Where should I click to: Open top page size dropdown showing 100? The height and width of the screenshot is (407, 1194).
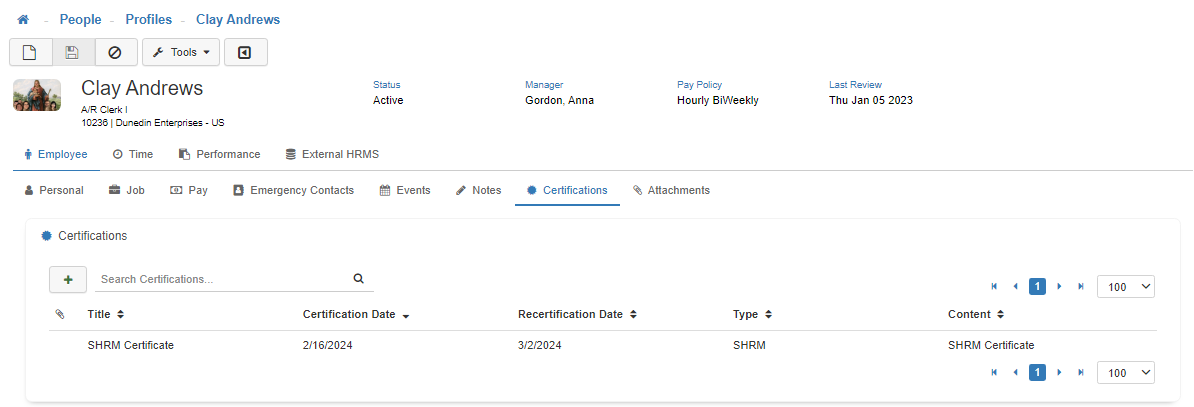click(x=1125, y=287)
